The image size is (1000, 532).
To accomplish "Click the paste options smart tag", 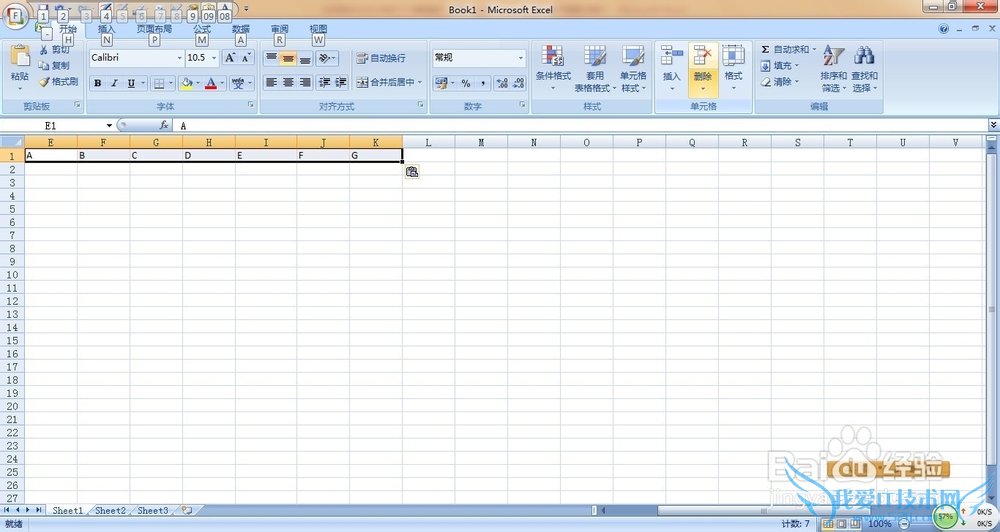I will click(412, 171).
